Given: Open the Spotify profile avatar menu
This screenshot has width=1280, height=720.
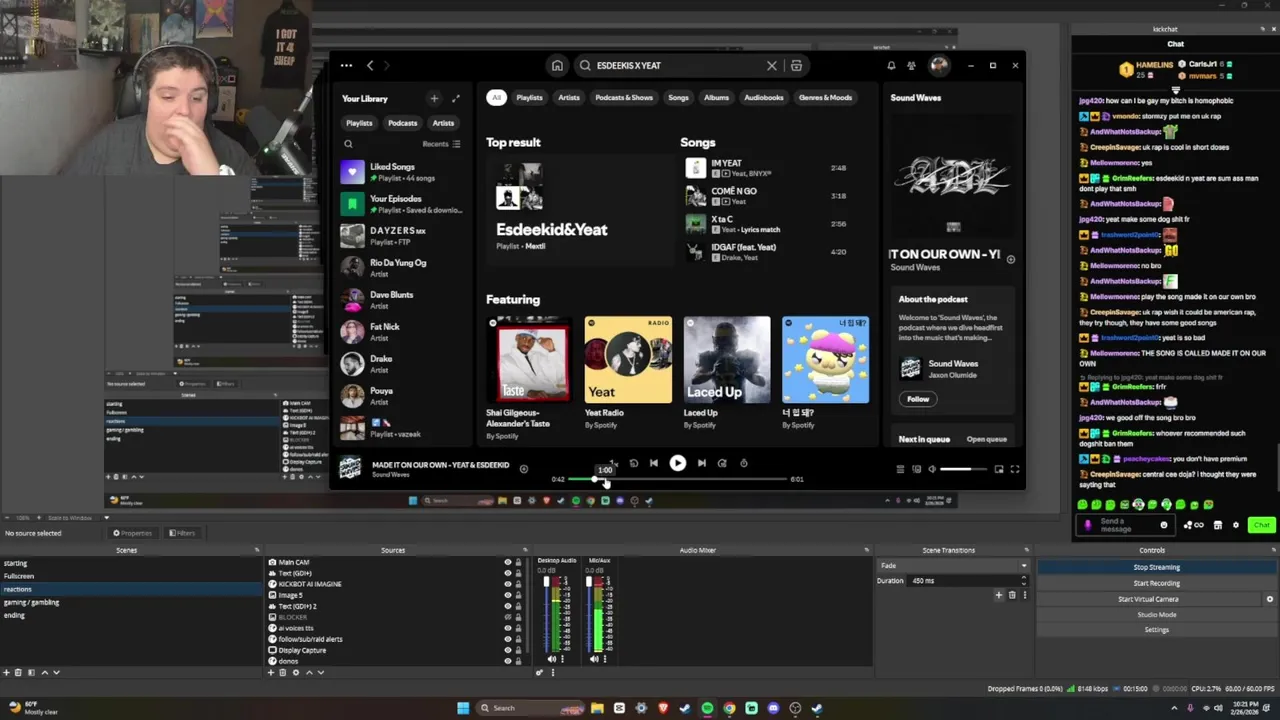Looking at the screenshot, I should [x=938, y=66].
